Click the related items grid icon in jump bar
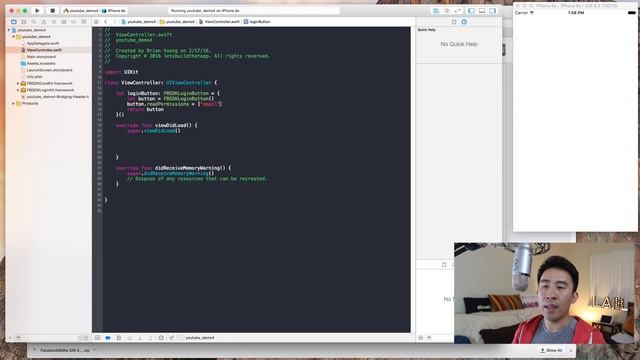This screenshot has height=360, width=640. (96, 22)
